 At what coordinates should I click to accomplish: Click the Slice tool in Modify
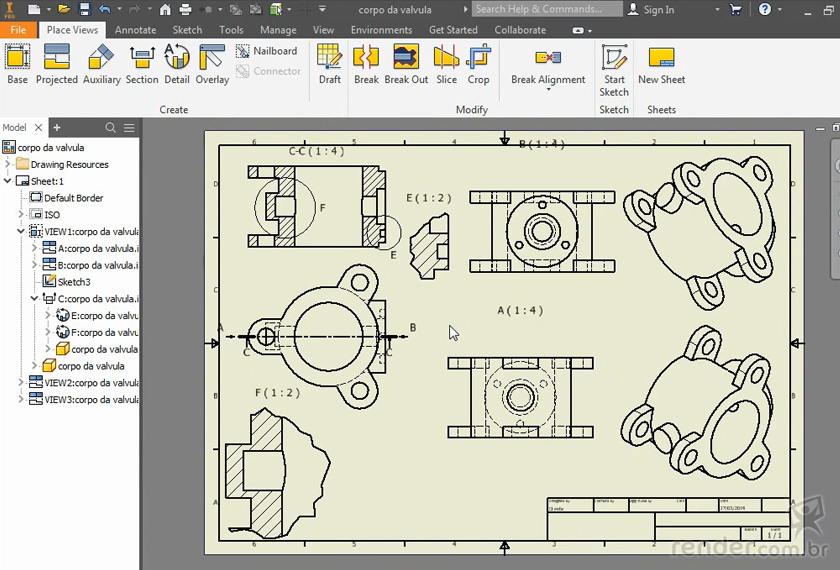coord(446,65)
